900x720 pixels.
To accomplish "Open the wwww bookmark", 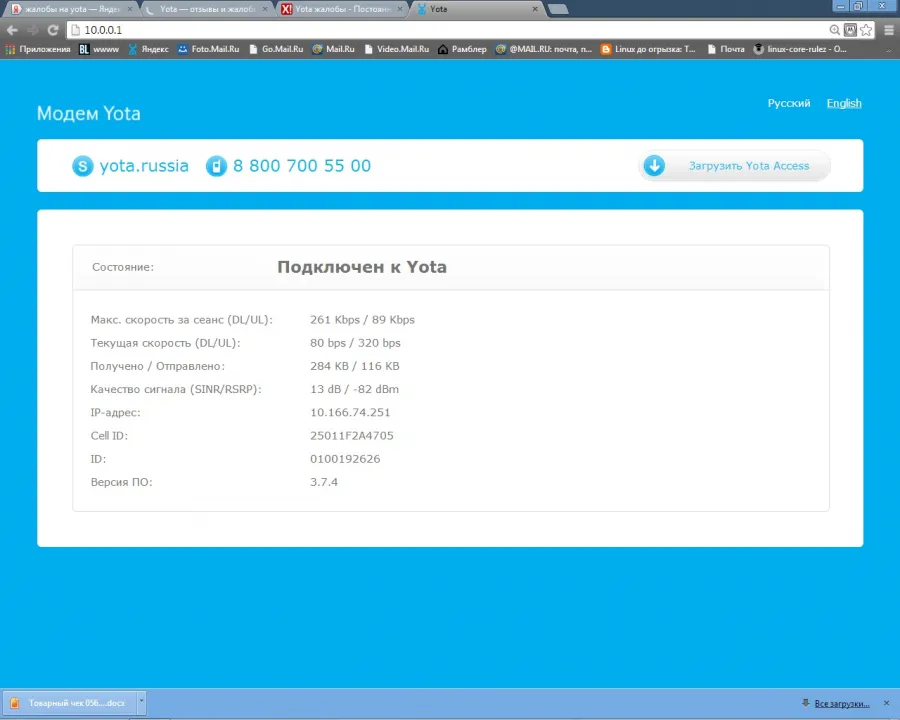I will click(x=99, y=49).
